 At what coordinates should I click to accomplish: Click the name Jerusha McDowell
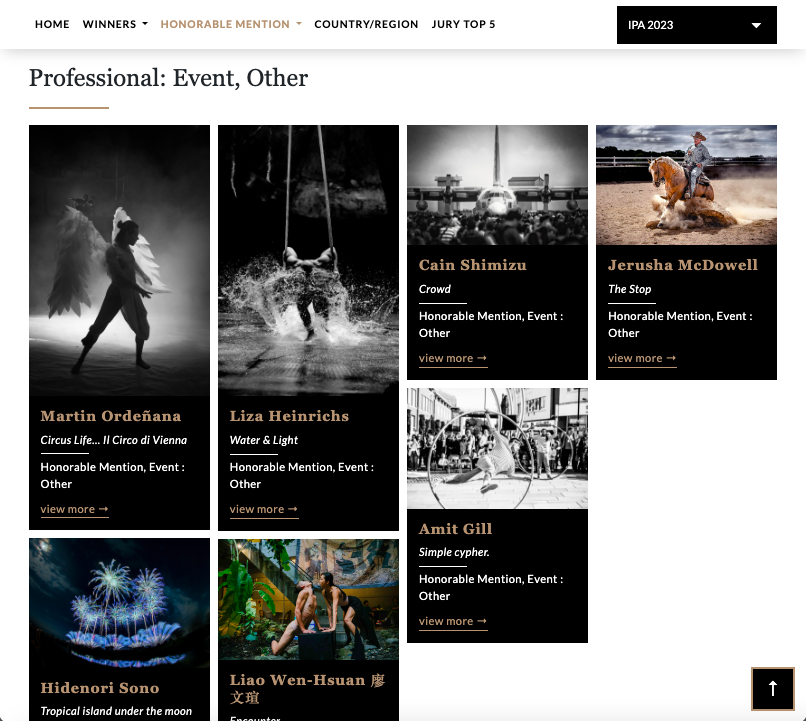(x=683, y=265)
